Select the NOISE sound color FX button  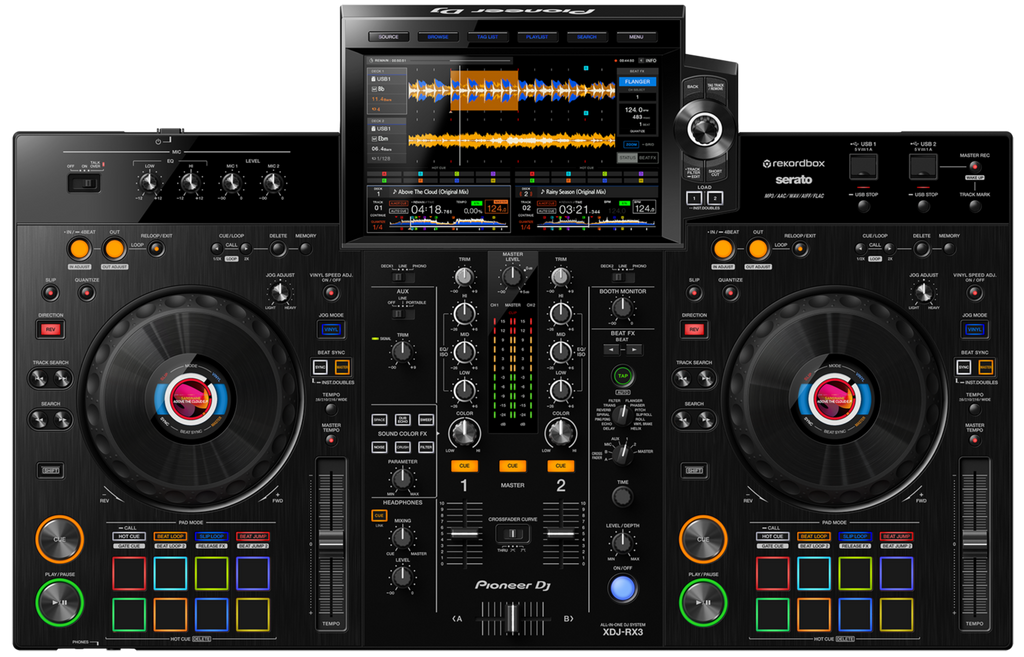(379, 447)
